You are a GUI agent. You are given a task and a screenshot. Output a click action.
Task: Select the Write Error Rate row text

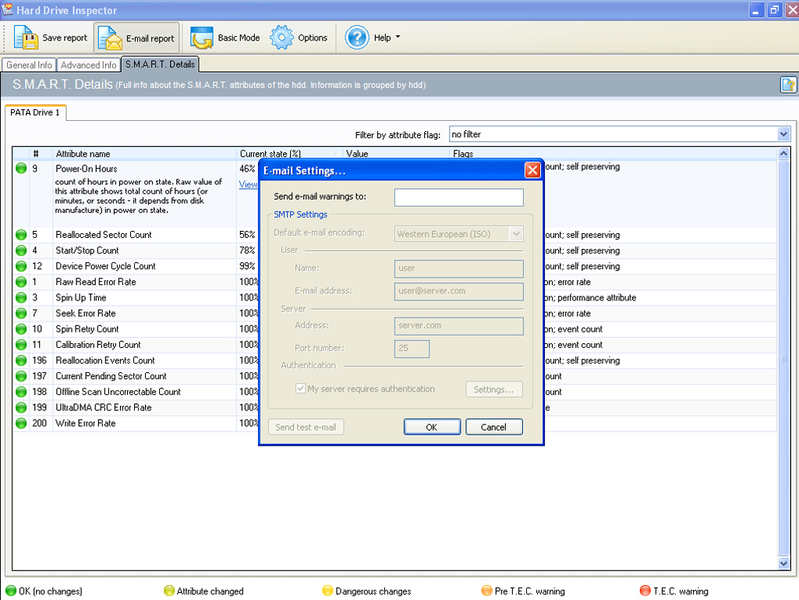pos(86,424)
